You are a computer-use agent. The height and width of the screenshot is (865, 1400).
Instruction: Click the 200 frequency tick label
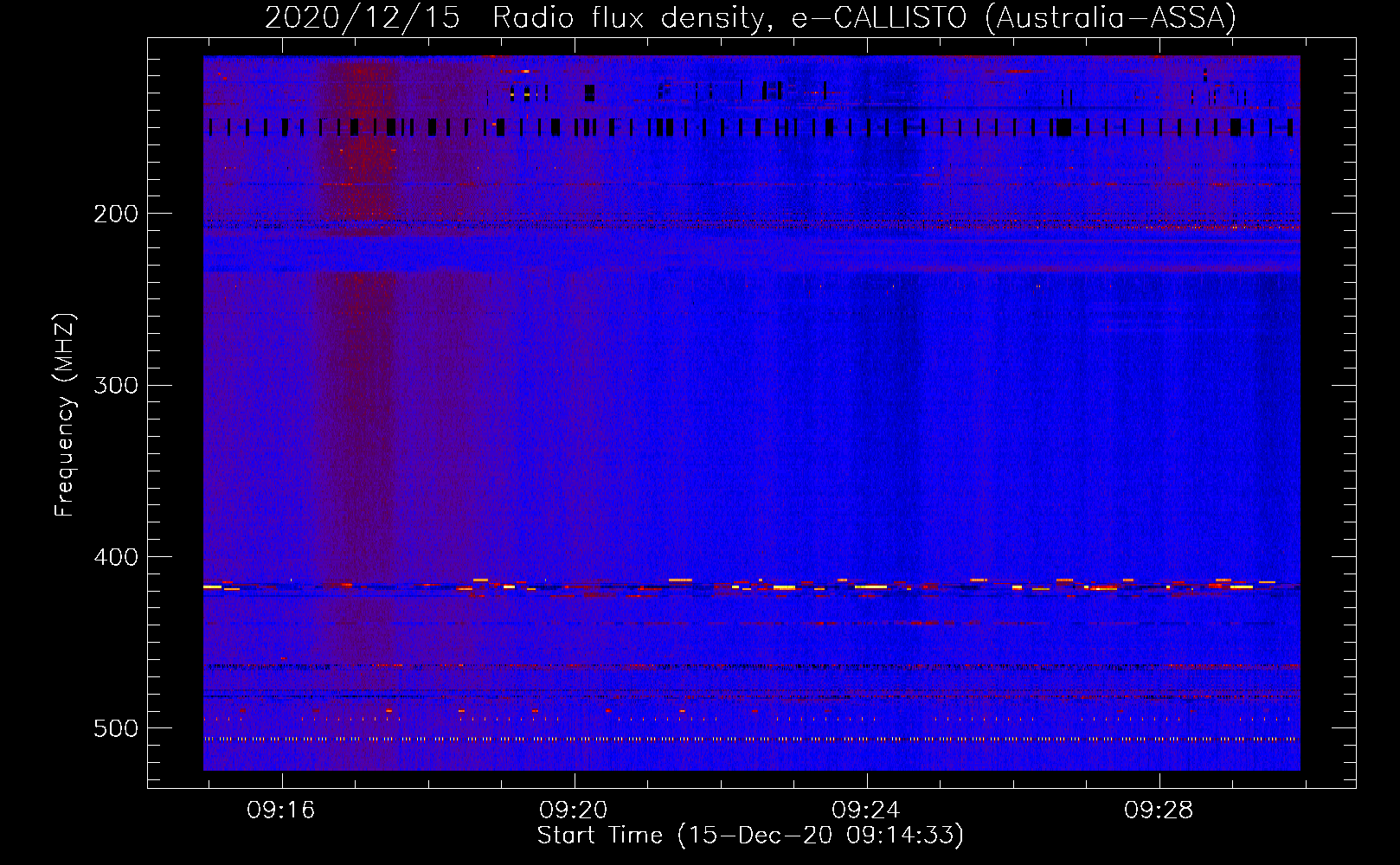tap(116, 214)
